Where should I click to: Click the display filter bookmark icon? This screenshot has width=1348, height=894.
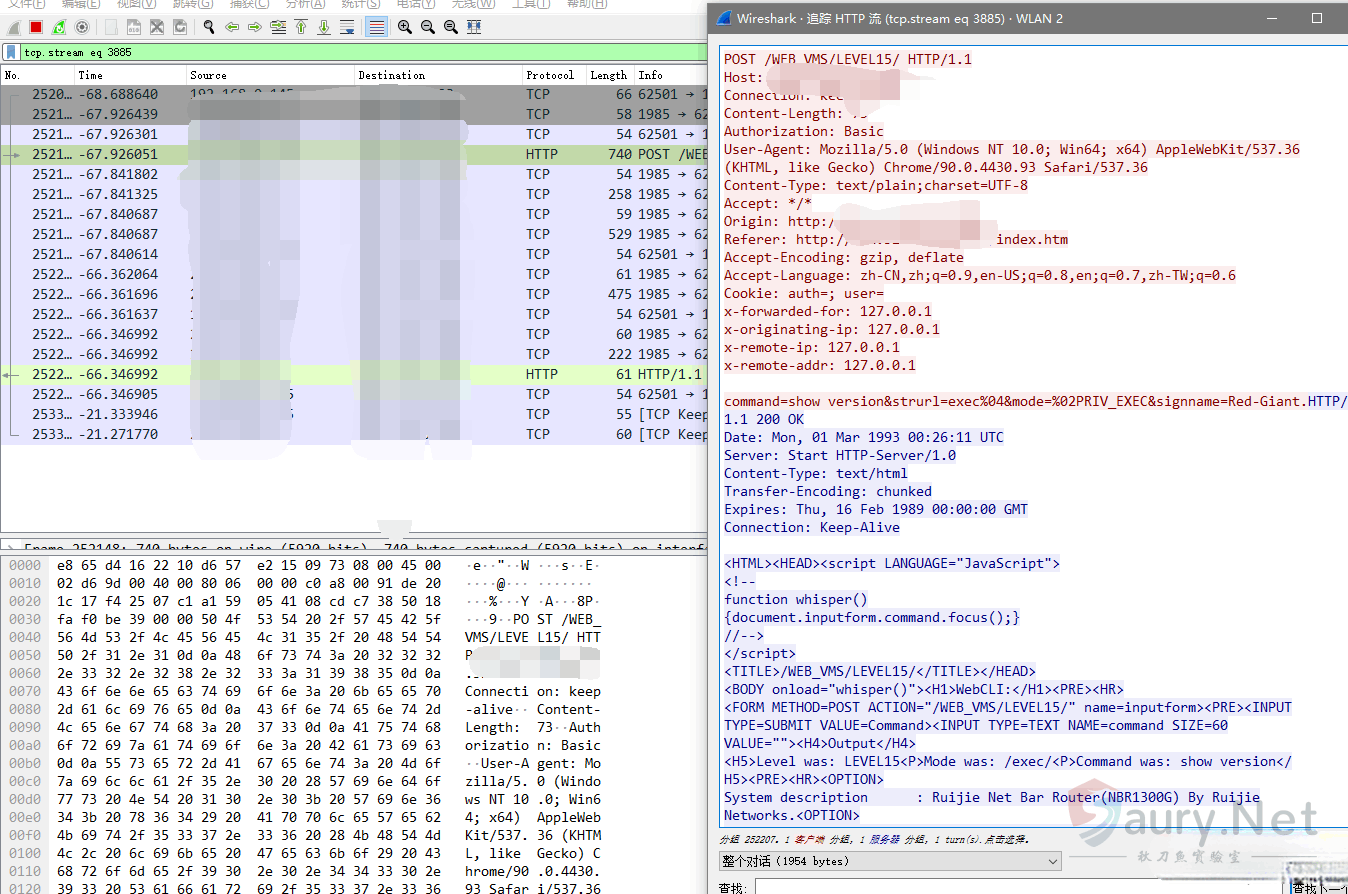click(x=11, y=52)
